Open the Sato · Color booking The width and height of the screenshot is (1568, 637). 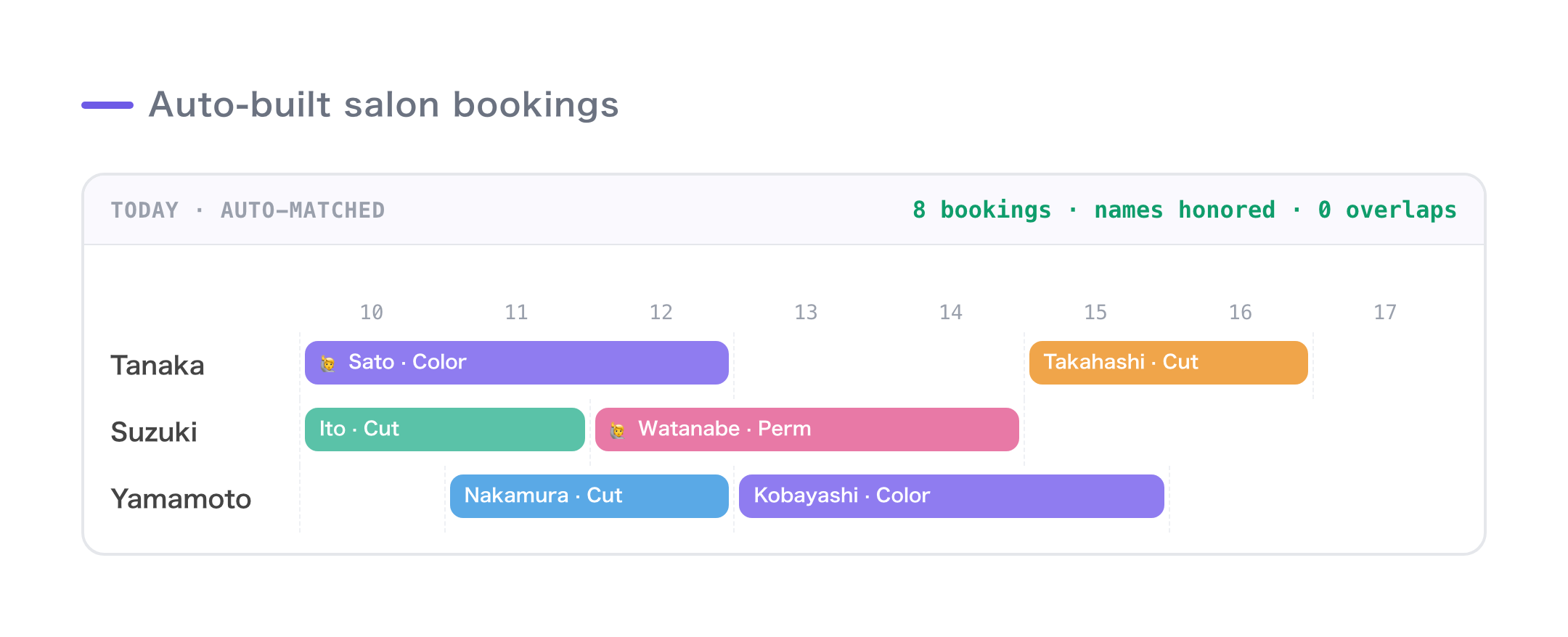pos(516,363)
